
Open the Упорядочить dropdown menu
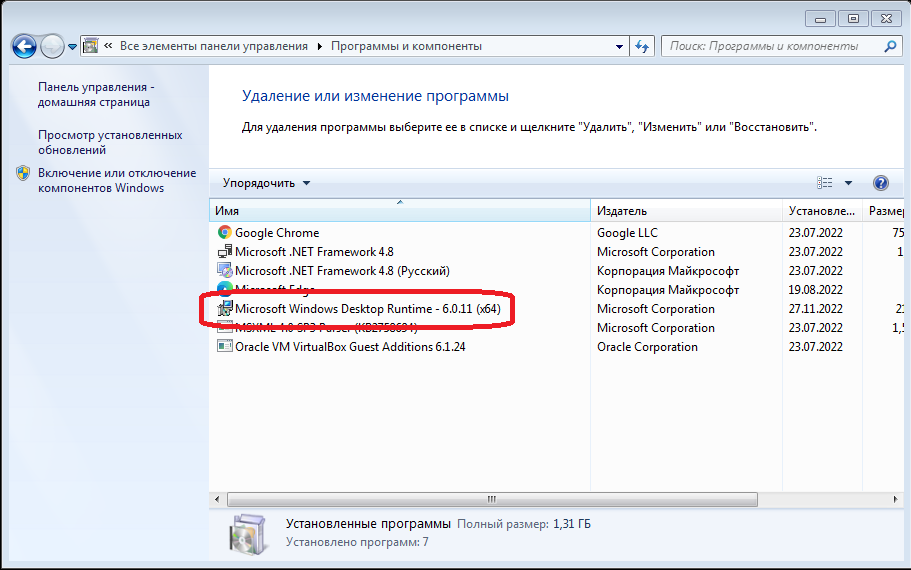266,183
